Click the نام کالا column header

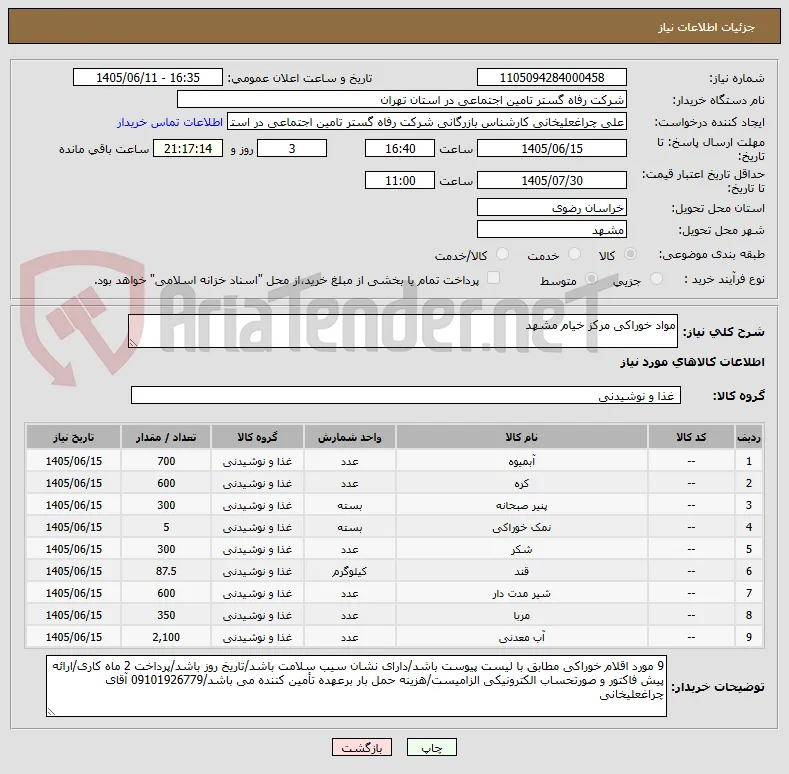tap(521, 437)
